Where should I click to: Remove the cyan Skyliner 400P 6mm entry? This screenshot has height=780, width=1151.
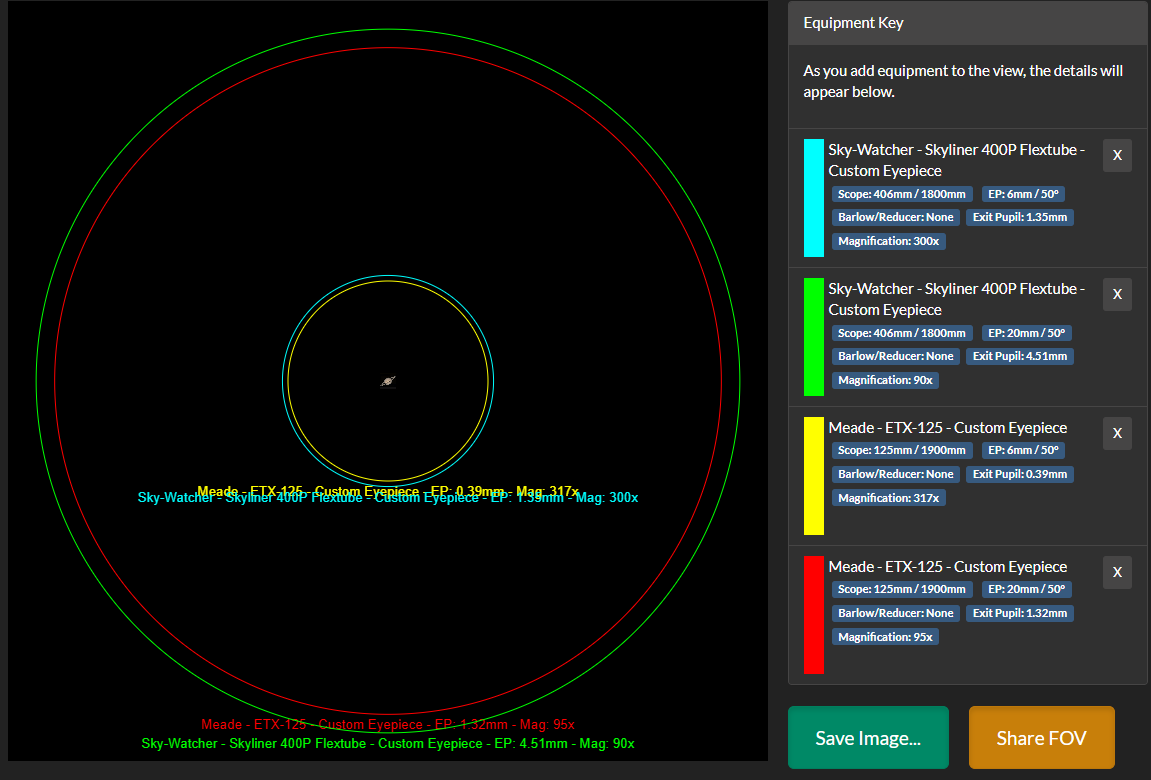[1117, 156]
